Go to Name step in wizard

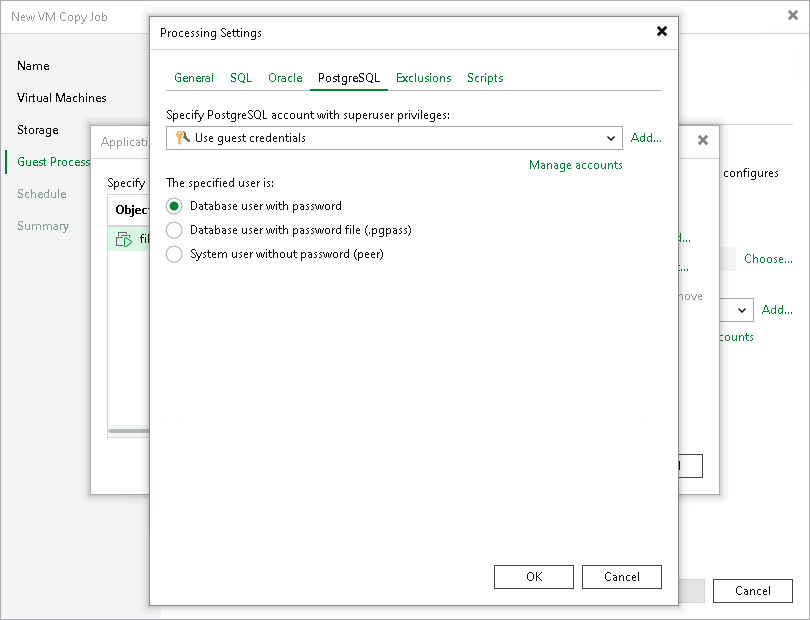point(33,66)
